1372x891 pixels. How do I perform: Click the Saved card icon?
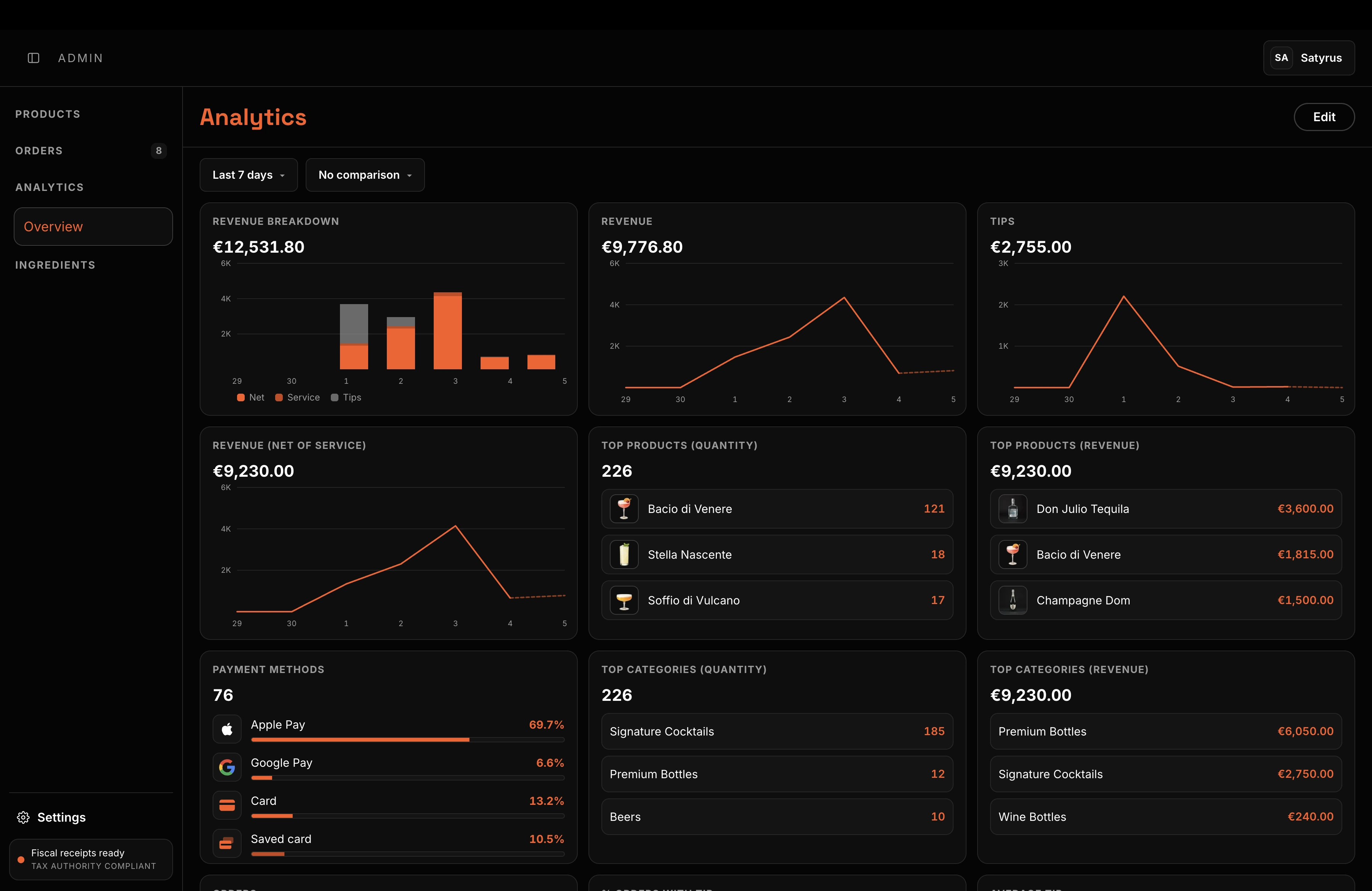[x=227, y=843]
